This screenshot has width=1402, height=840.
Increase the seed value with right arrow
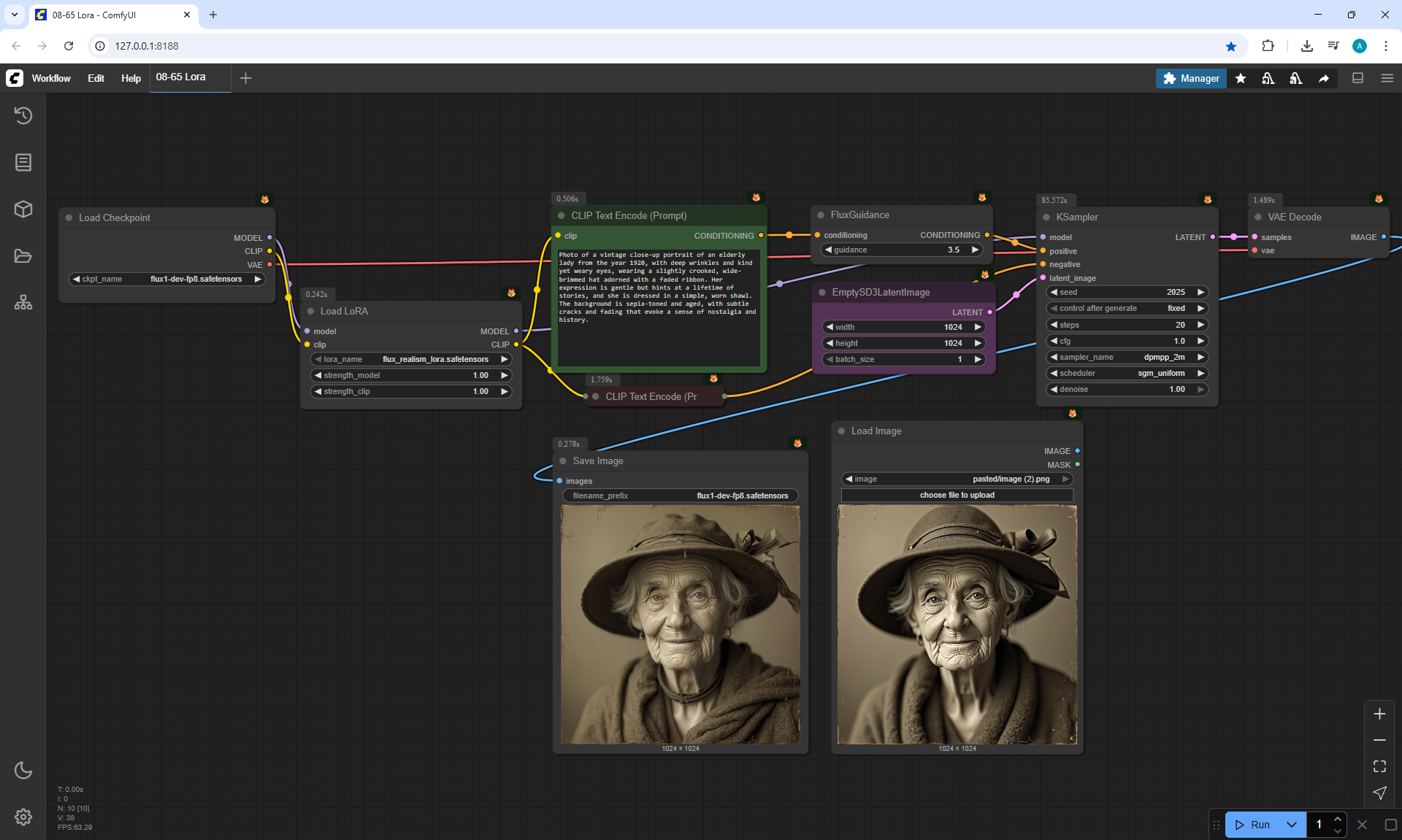1200,292
